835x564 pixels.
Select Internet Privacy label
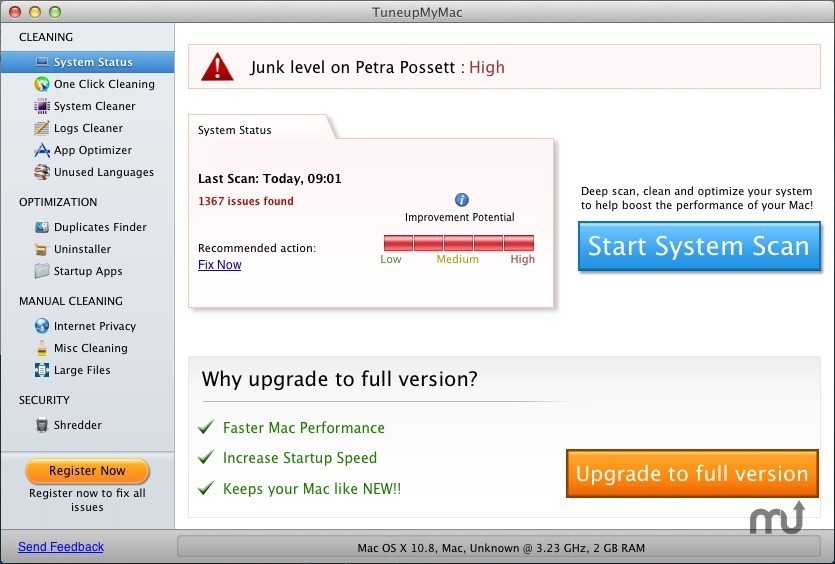[95, 326]
